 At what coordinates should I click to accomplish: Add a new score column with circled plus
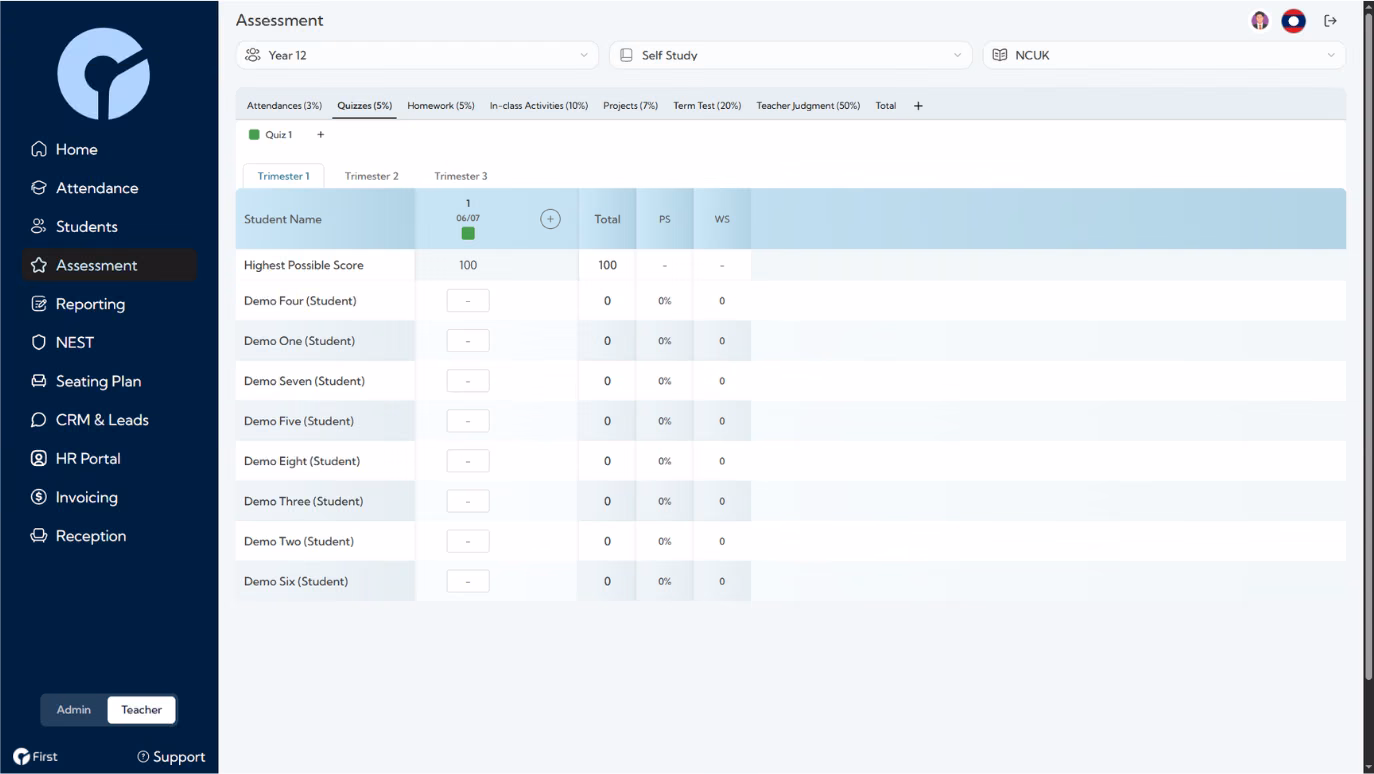pos(550,219)
